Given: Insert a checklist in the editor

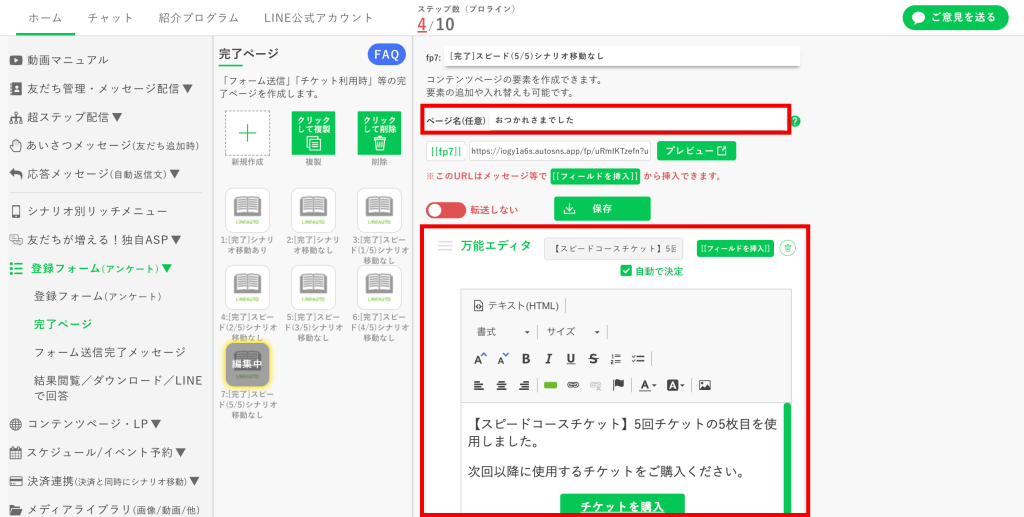Looking at the screenshot, I should (x=638, y=358).
